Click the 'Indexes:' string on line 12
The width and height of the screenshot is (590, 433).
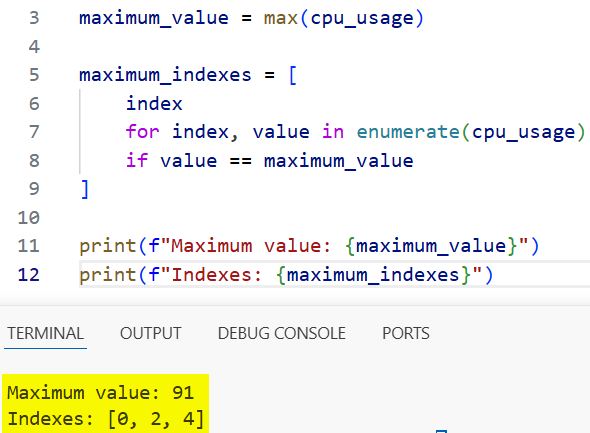click(x=216, y=275)
